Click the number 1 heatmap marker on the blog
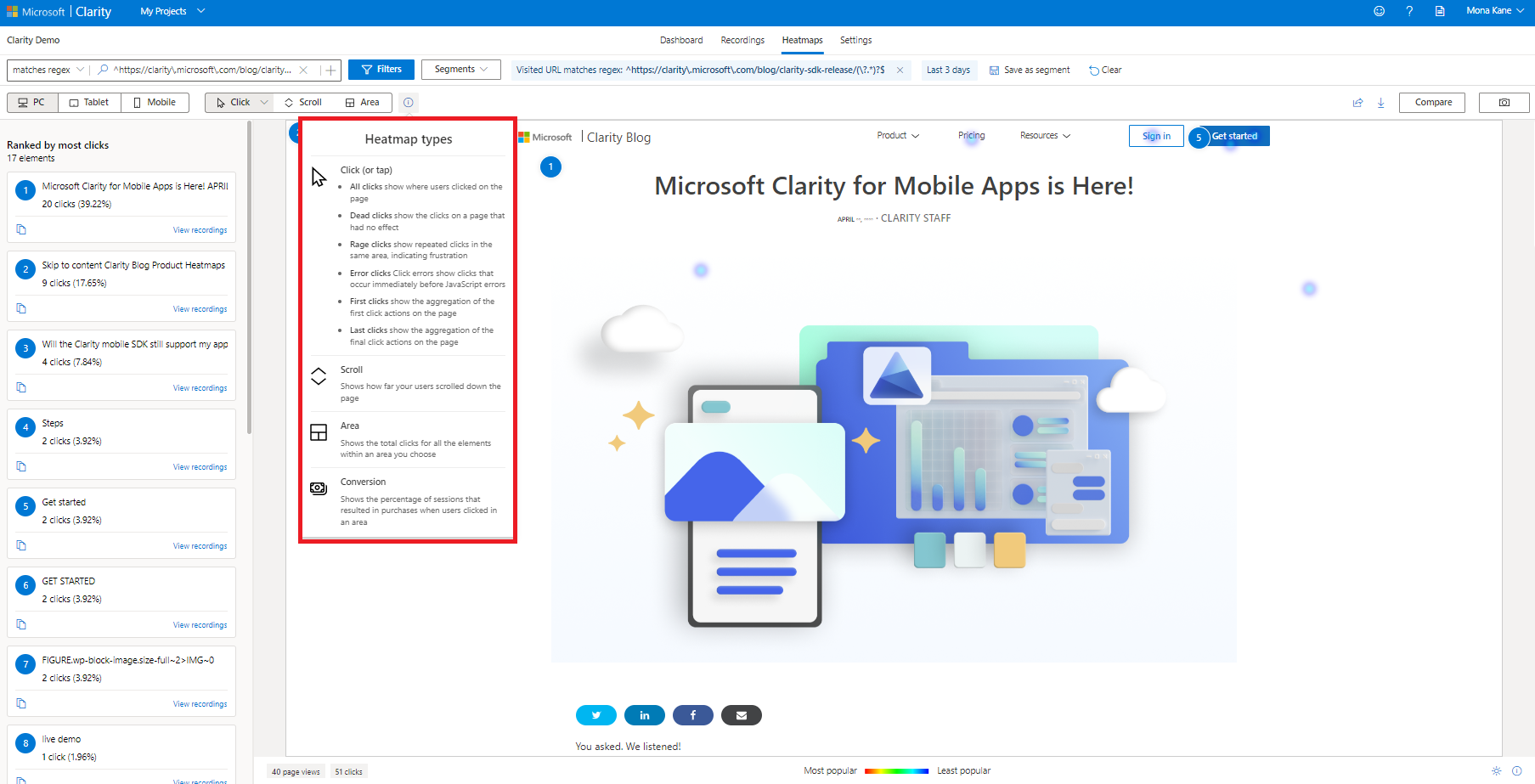 coord(550,167)
